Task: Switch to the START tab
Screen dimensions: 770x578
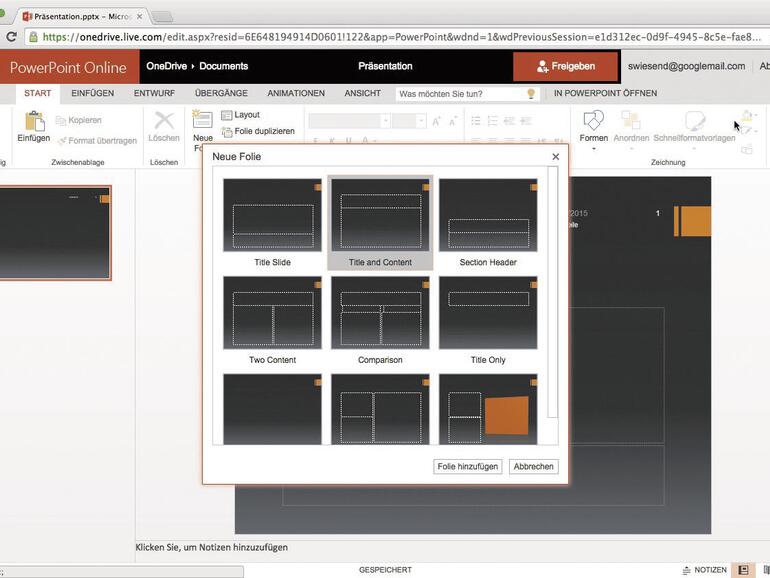Action: [x=38, y=93]
